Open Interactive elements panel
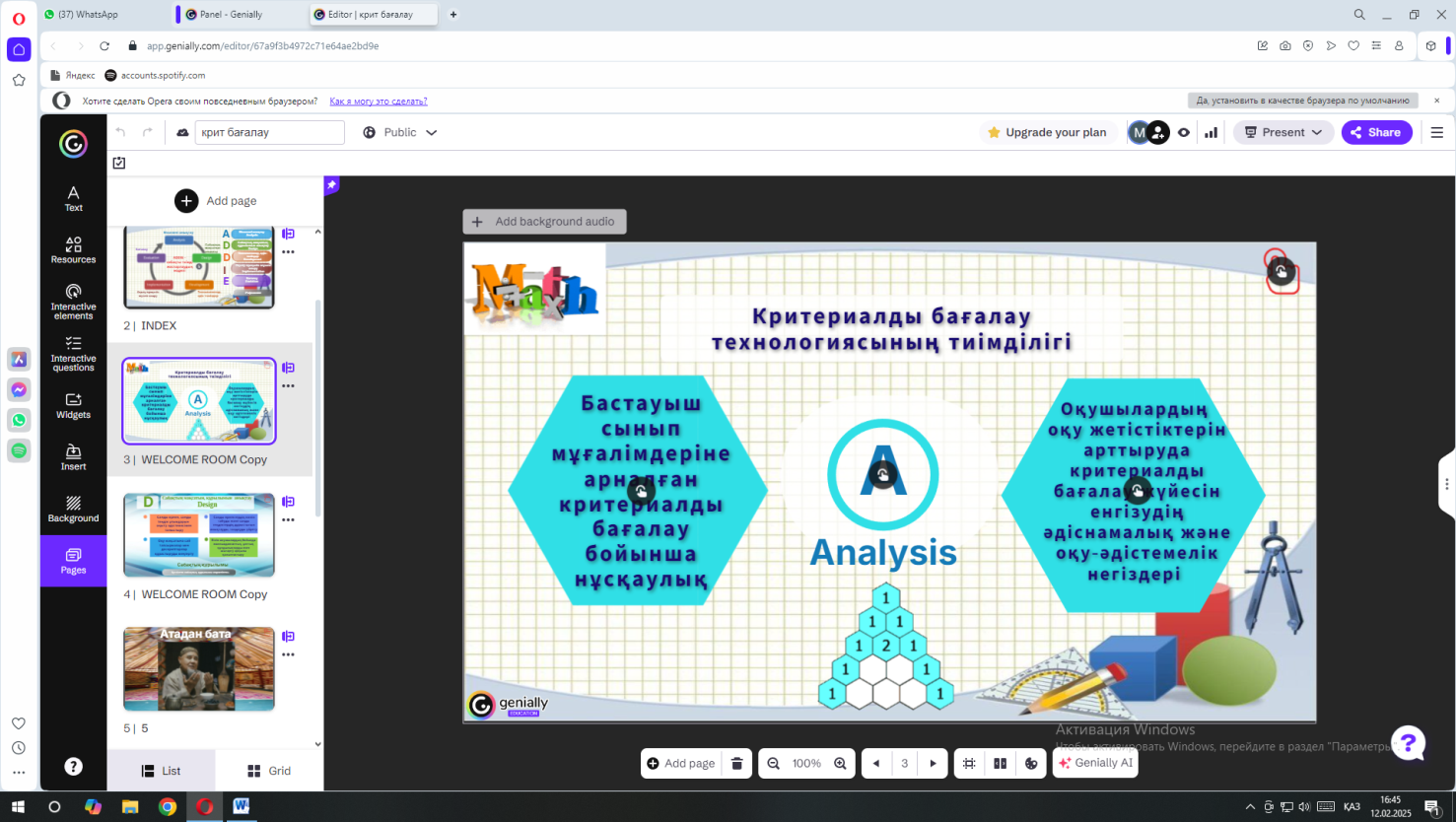This screenshot has width=1456, height=822. point(73,302)
